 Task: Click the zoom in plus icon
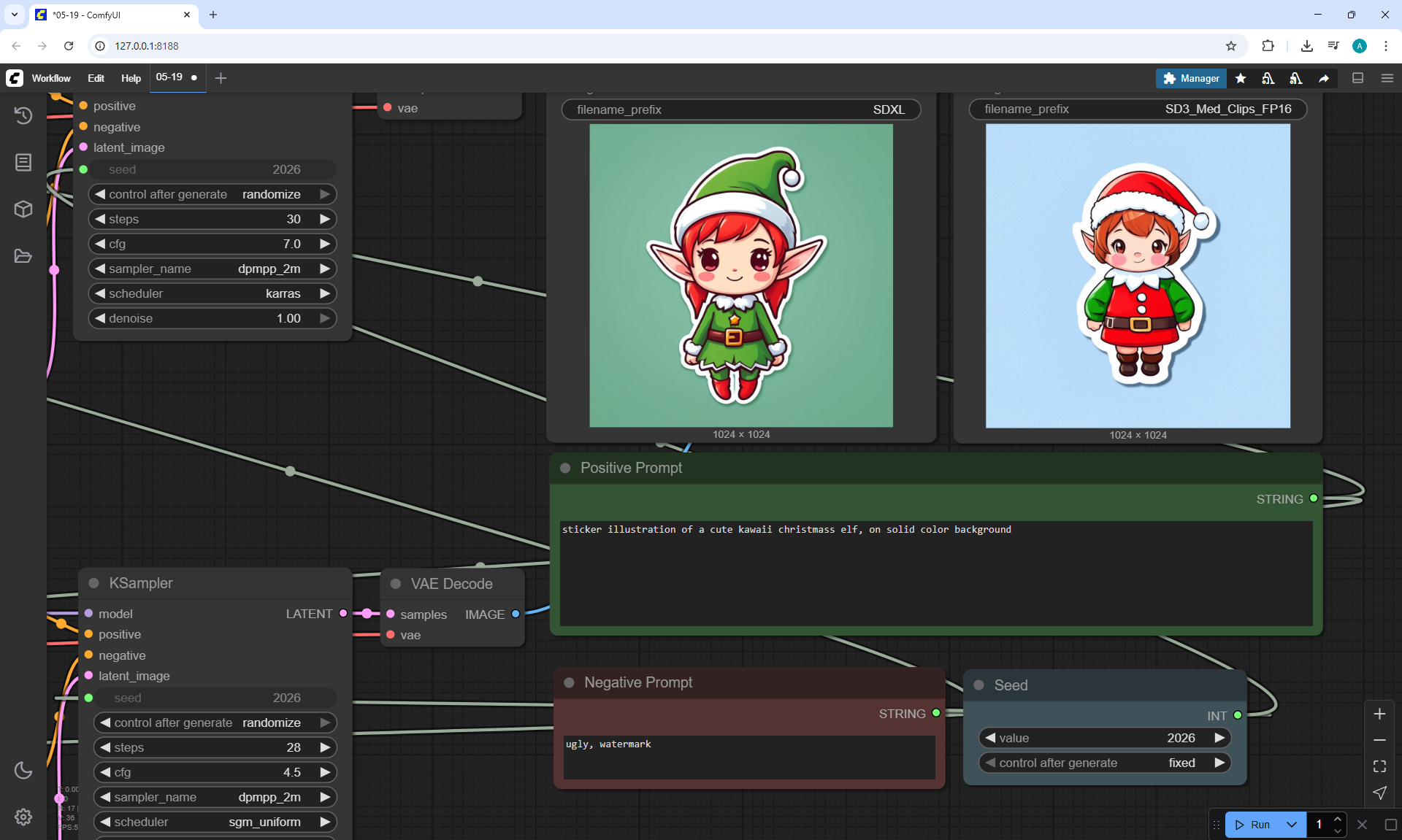[x=1379, y=714]
